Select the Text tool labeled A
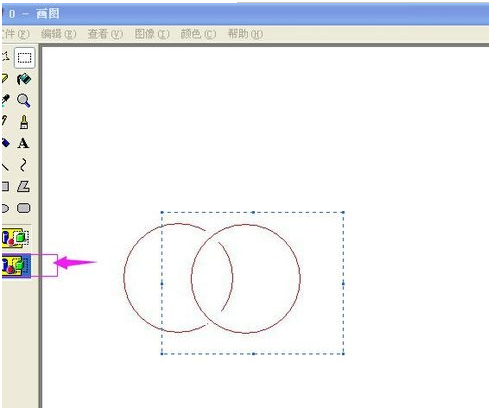The width and height of the screenshot is (491, 410). [23, 143]
